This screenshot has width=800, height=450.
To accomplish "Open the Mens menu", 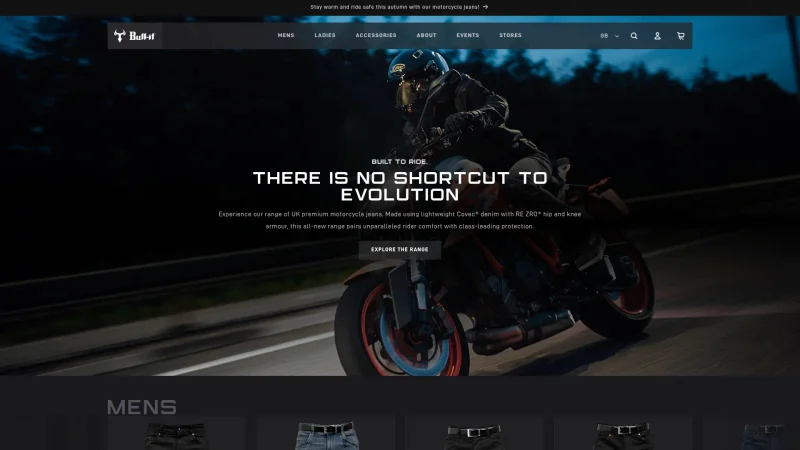I will [286, 35].
